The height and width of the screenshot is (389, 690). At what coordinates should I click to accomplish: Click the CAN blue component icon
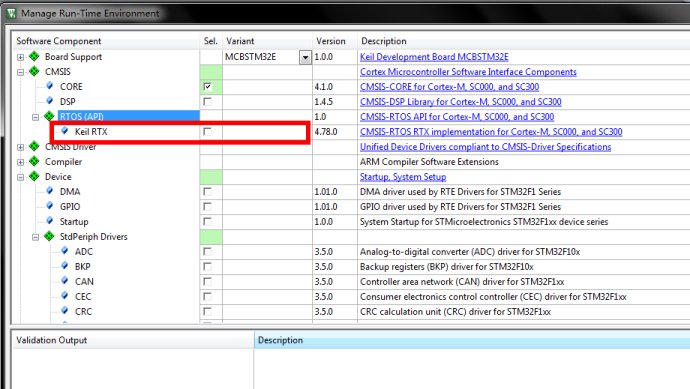pos(65,280)
